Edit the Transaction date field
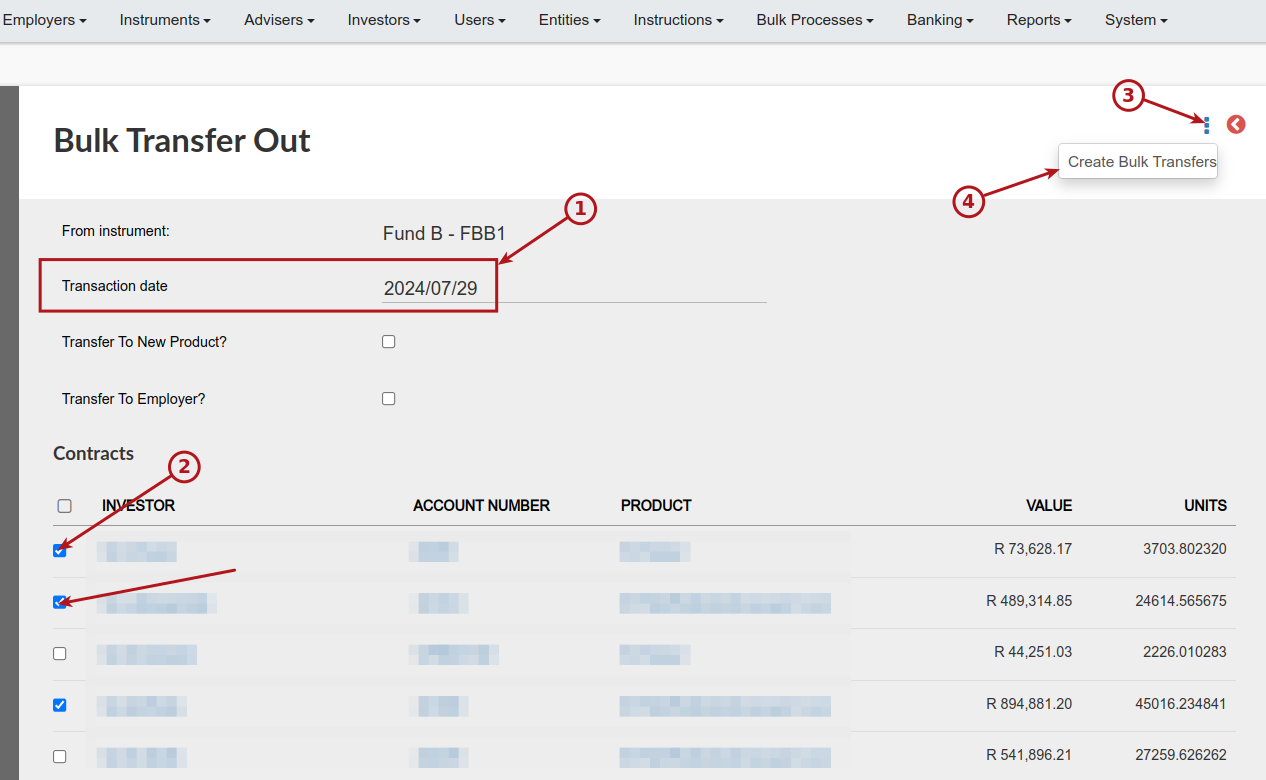The image size is (1266, 780). (574, 288)
